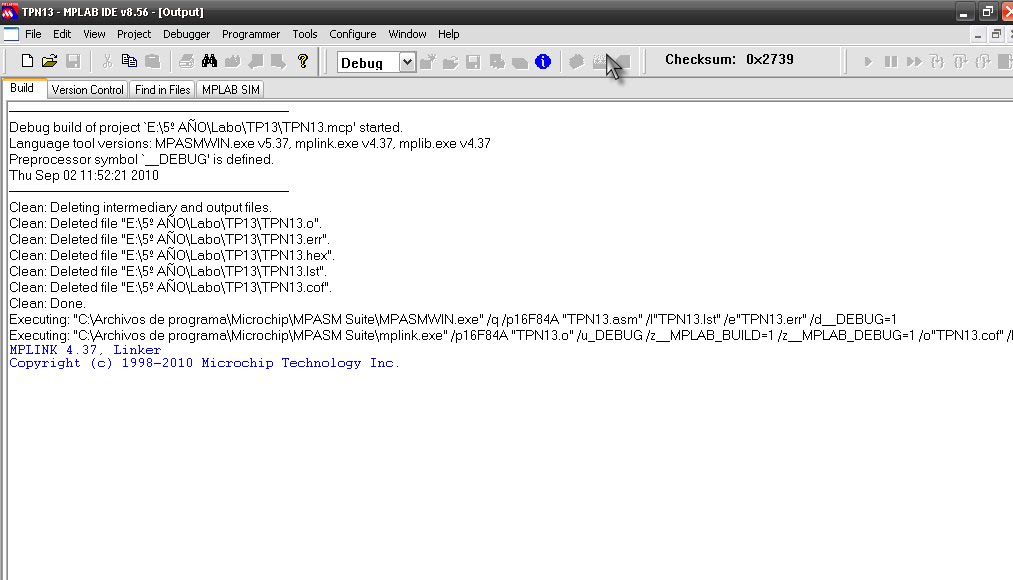Click the Step Over braces icon
1013x580 pixels.
(x=960, y=62)
